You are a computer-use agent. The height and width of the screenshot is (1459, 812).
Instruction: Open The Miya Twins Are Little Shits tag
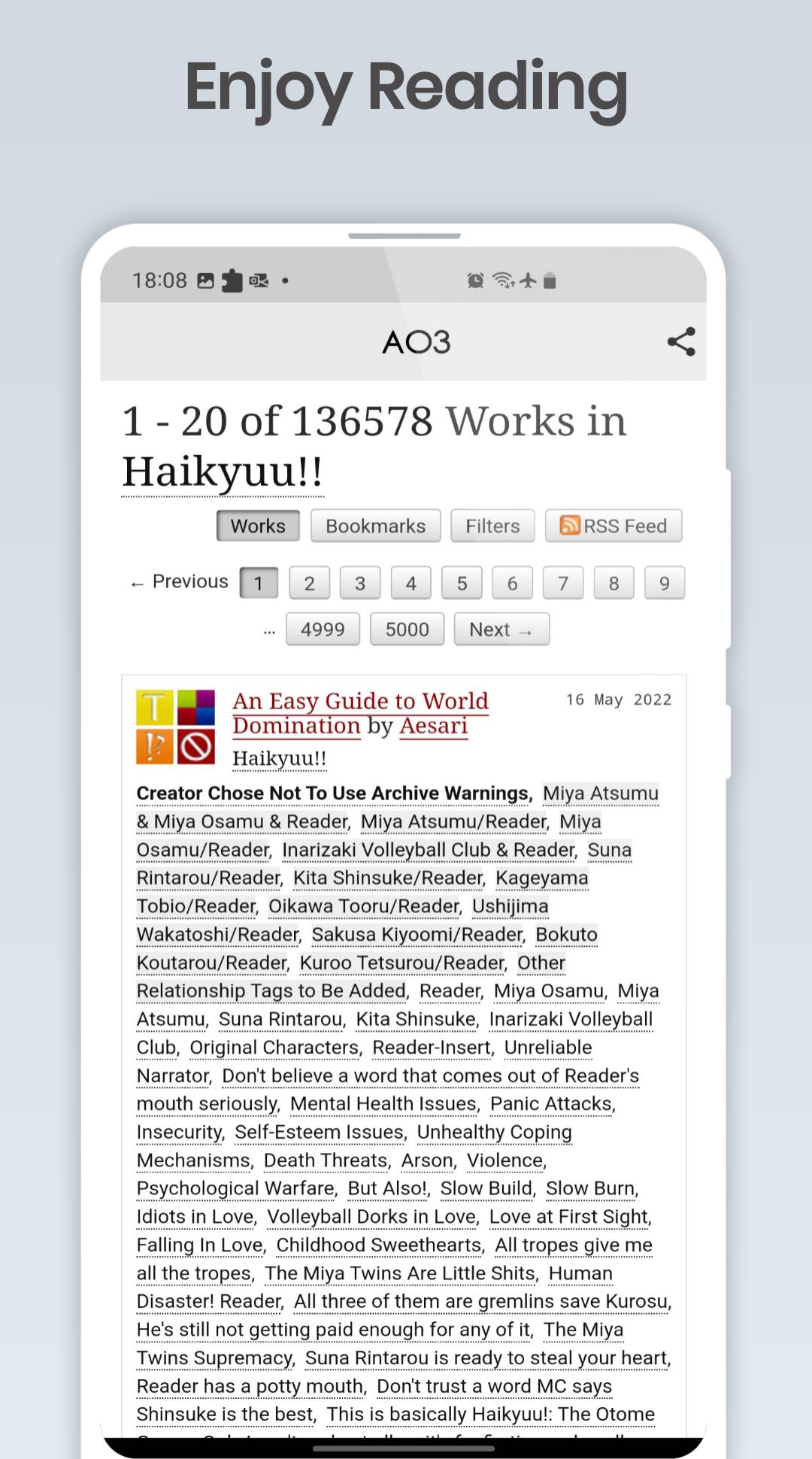tap(400, 1273)
